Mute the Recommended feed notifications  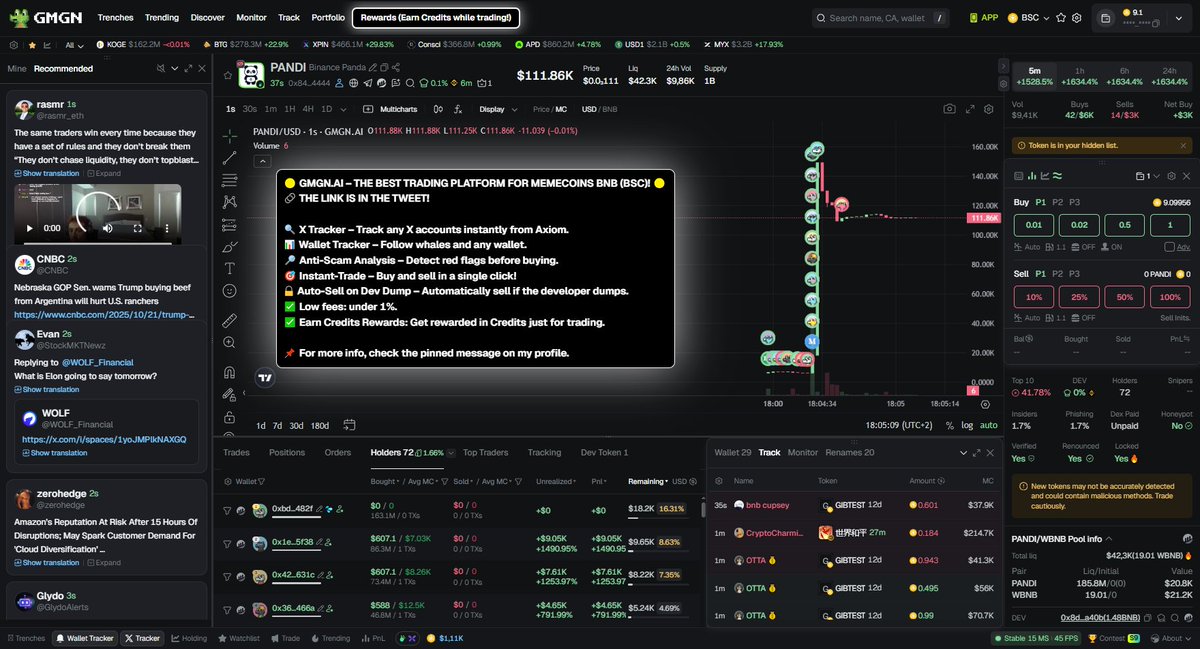[161, 68]
